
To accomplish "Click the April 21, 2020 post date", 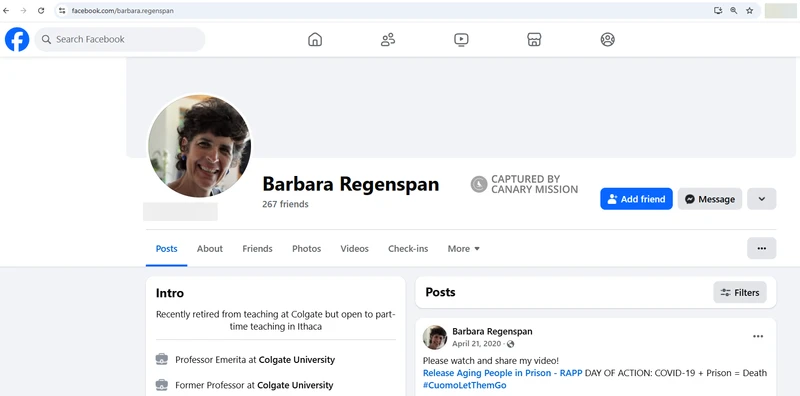I will coord(477,344).
